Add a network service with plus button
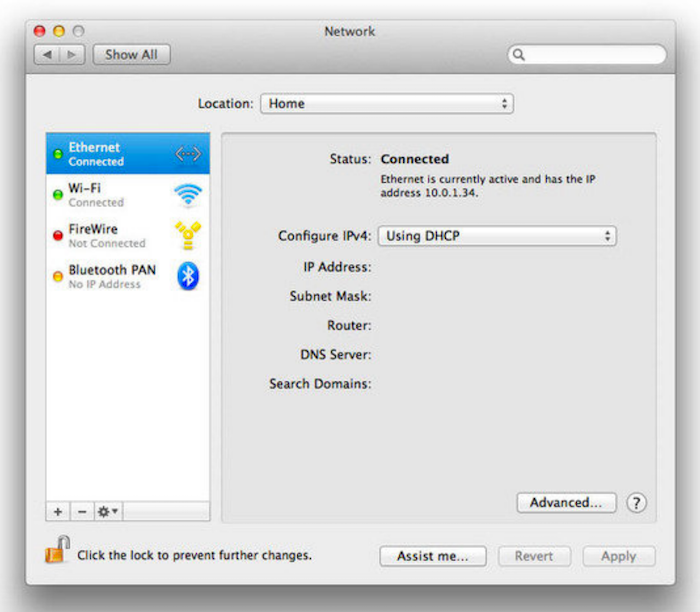 (58, 511)
